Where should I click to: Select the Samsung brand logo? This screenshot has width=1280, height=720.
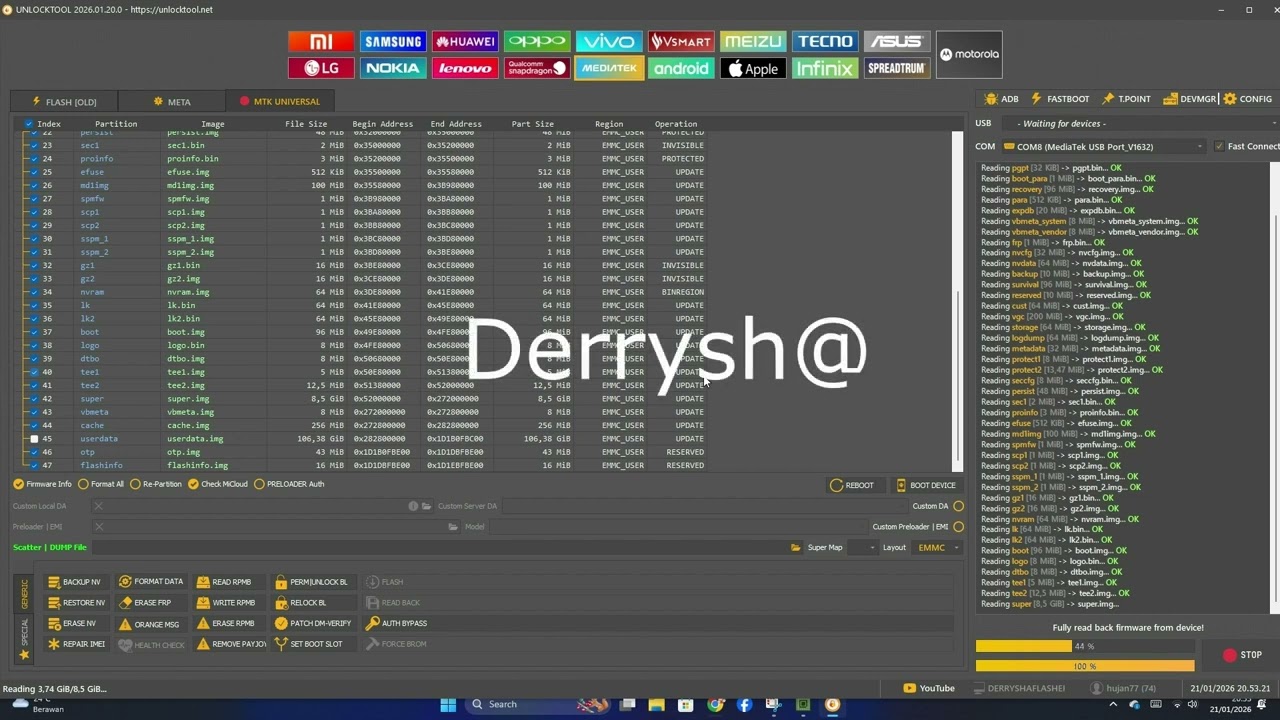[x=393, y=41]
